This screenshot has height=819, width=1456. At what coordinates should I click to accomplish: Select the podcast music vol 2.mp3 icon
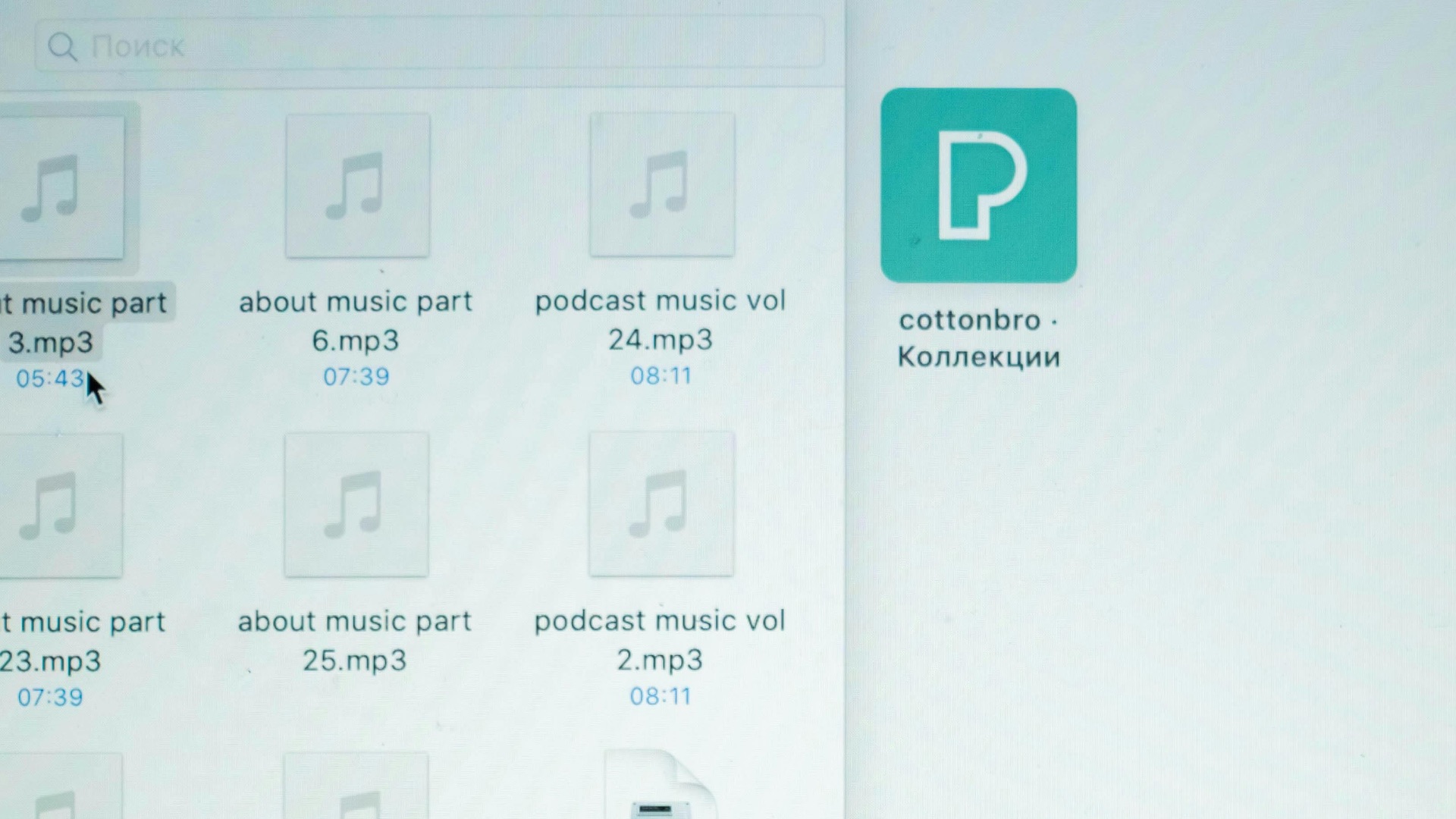pyautogui.click(x=661, y=504)
